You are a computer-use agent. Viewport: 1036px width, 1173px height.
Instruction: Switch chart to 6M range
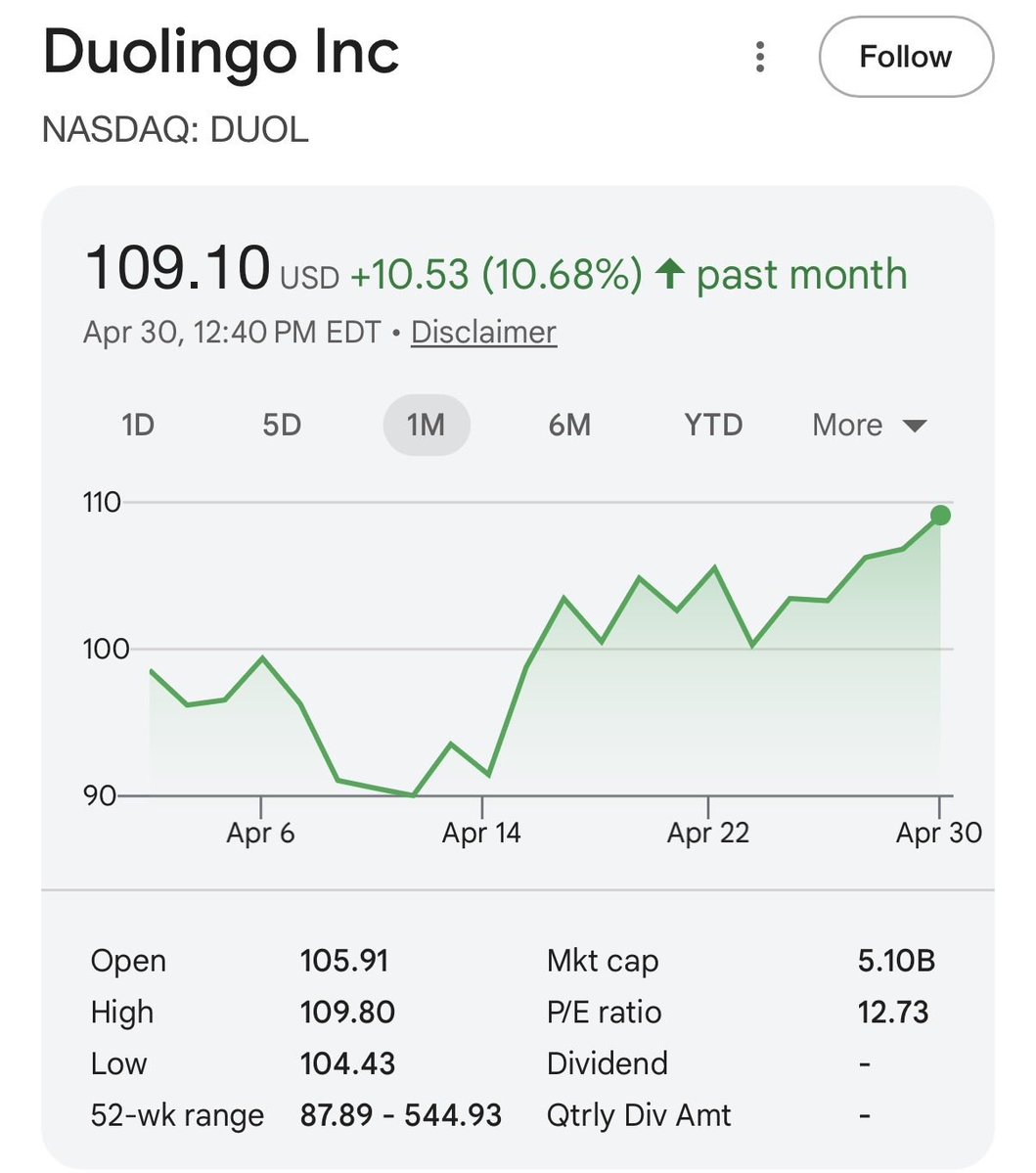point(569,425)
